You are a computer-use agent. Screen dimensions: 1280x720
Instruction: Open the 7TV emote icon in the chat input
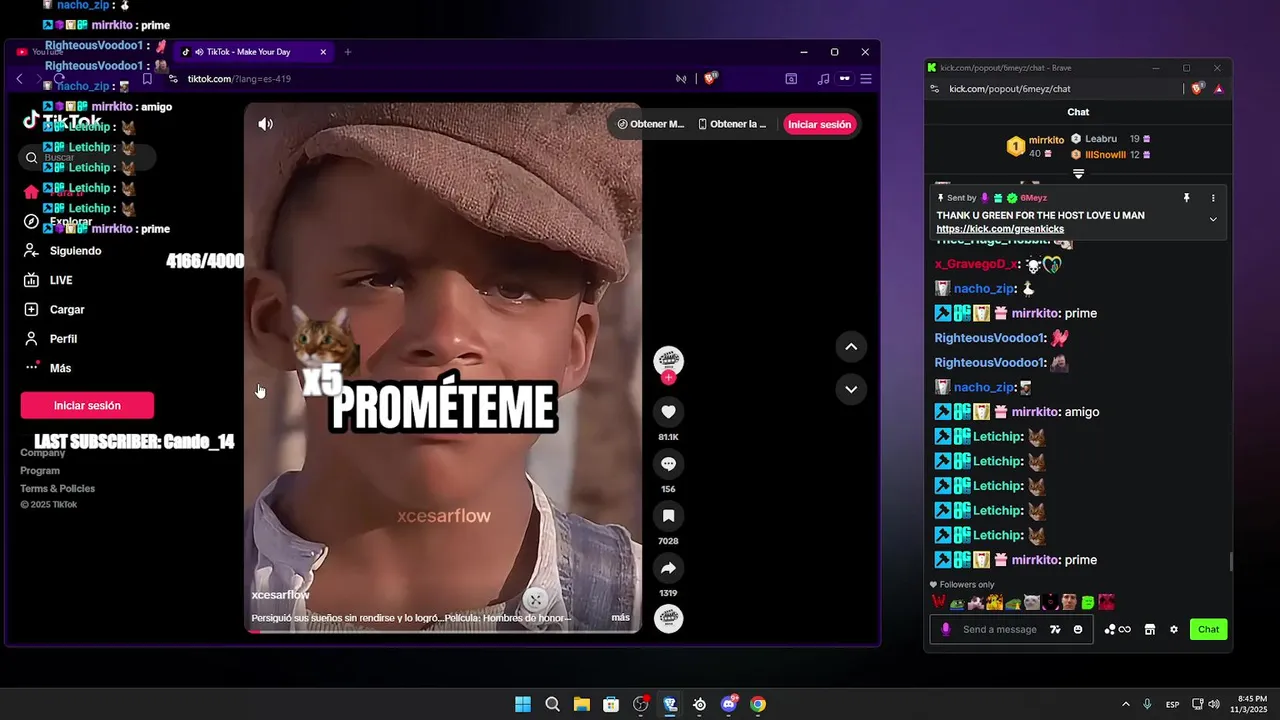pyautogui.click(x=1055, y=629)
